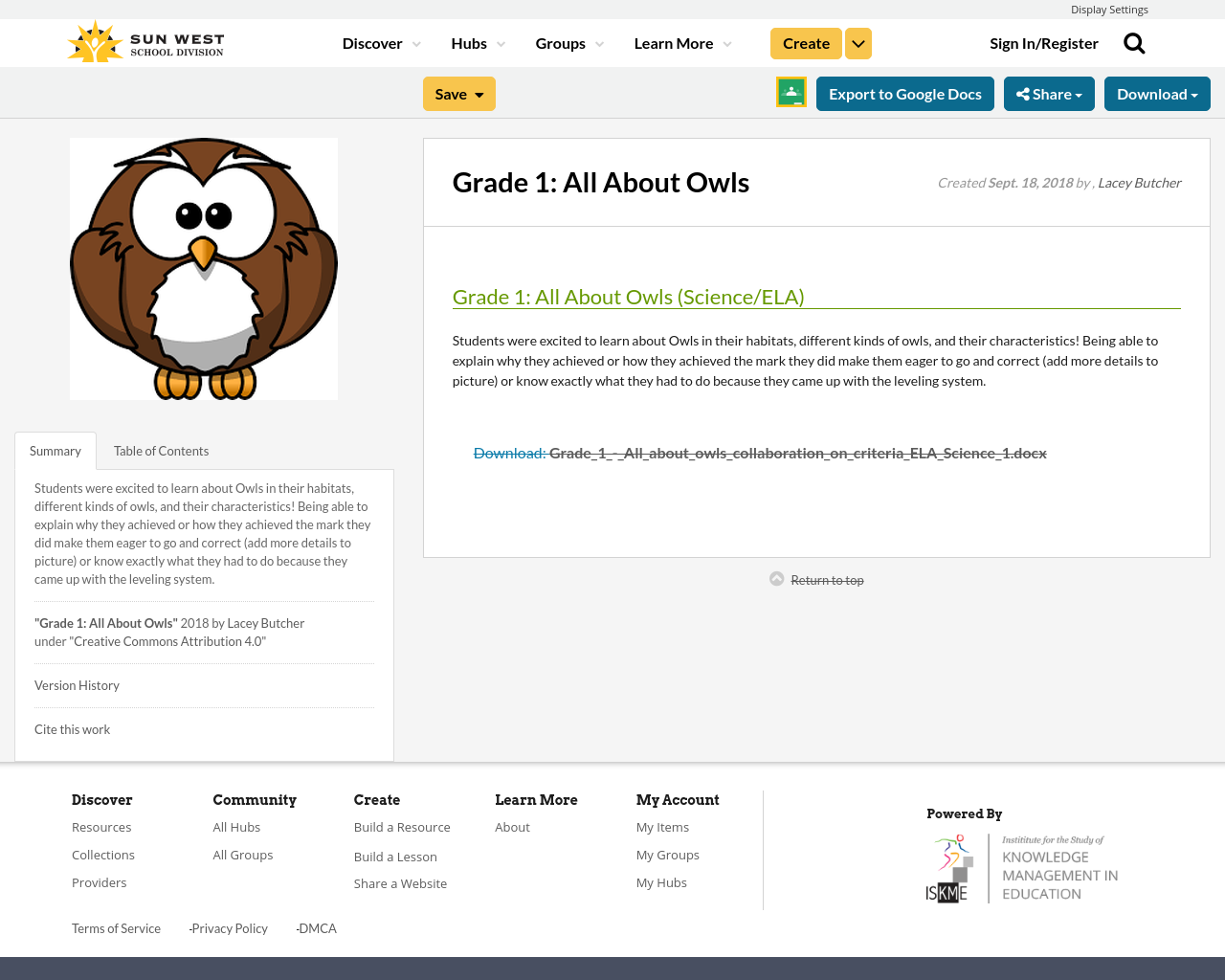Viewport: 1225px width, 980px height.
Task: Click the Sun West School Division logo
Action: point(144,39)
